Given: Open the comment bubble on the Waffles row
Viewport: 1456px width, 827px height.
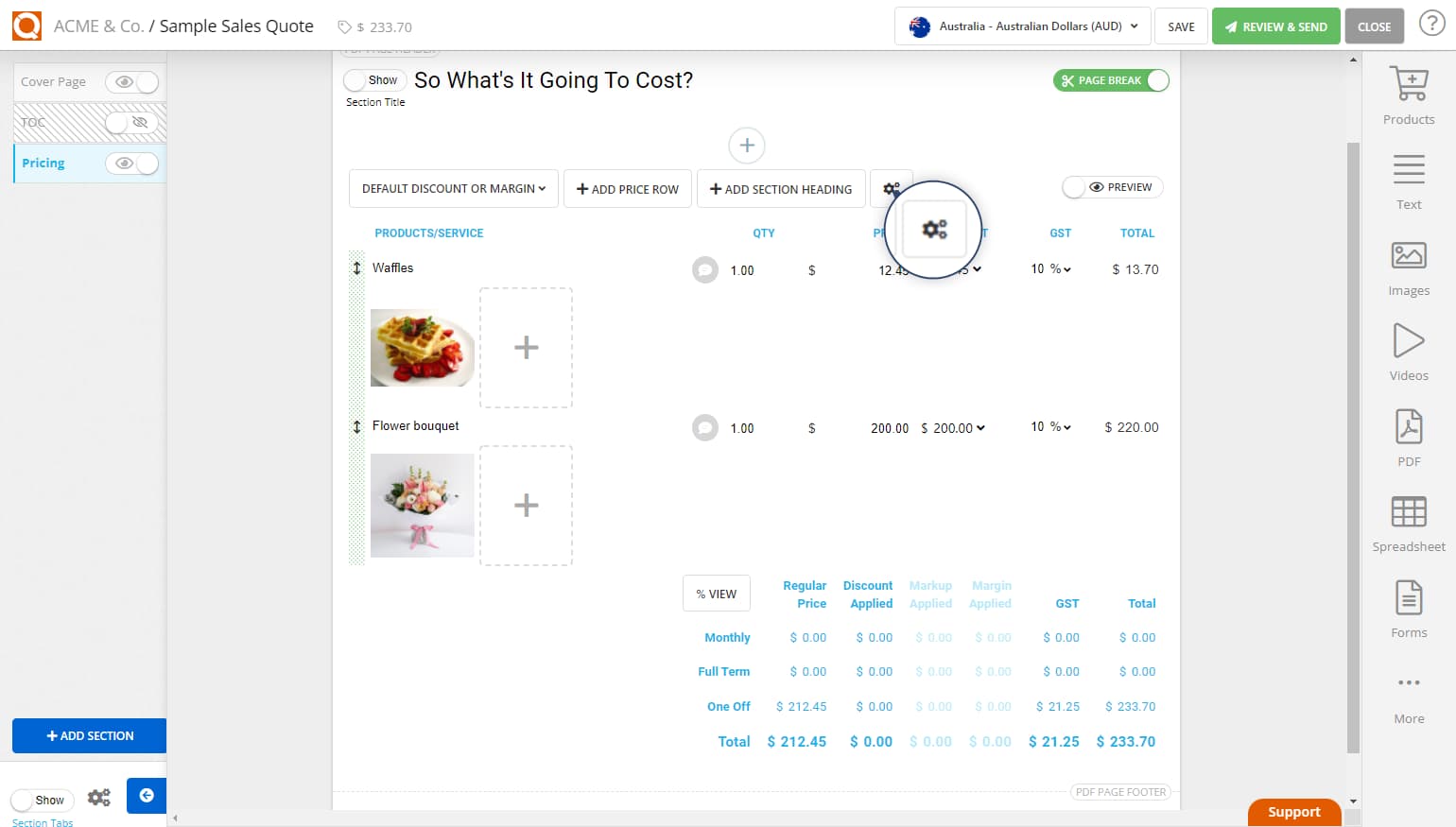Looking at the screenshot, I should click(704, 269).
